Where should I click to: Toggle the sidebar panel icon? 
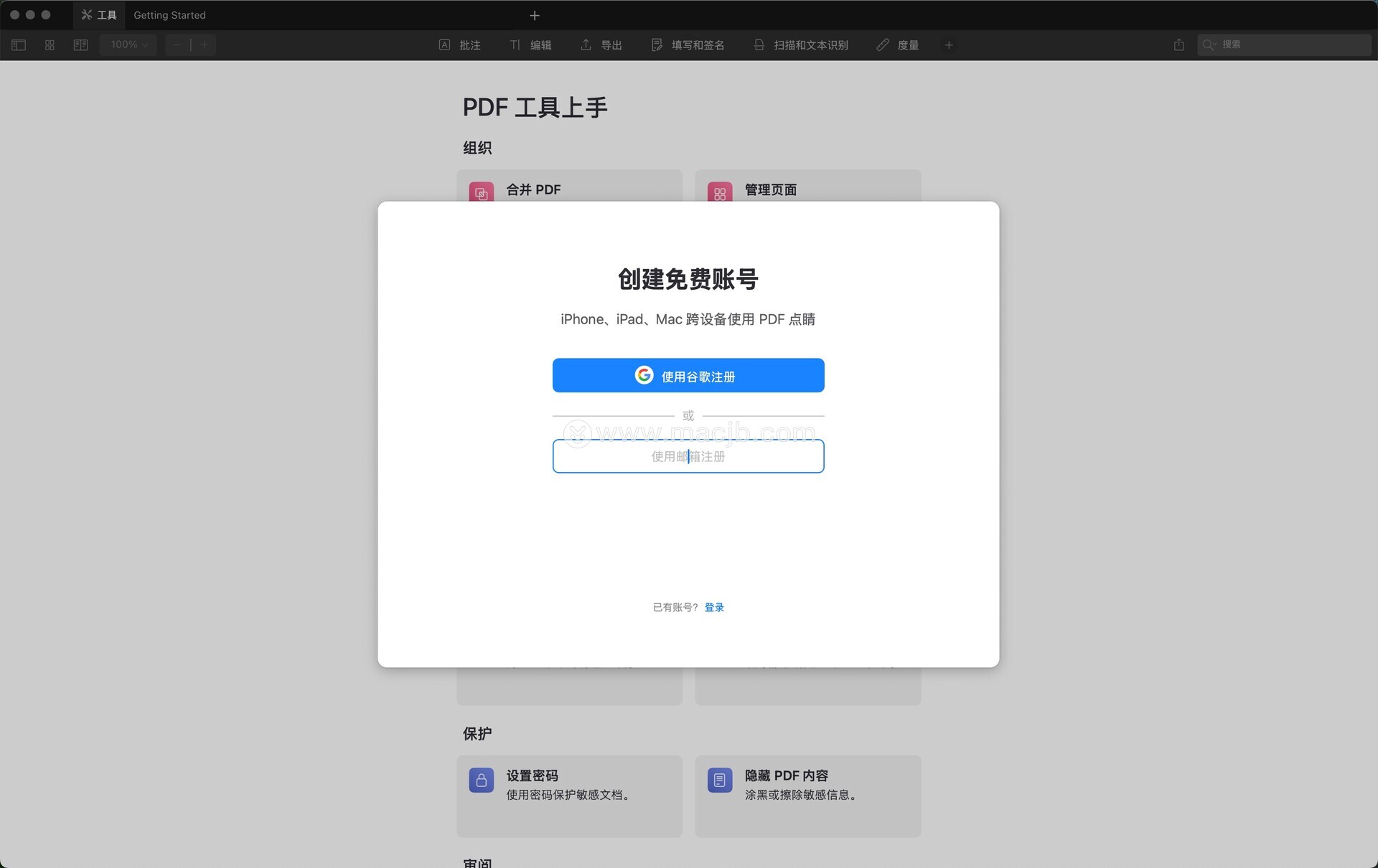(19, 45)
